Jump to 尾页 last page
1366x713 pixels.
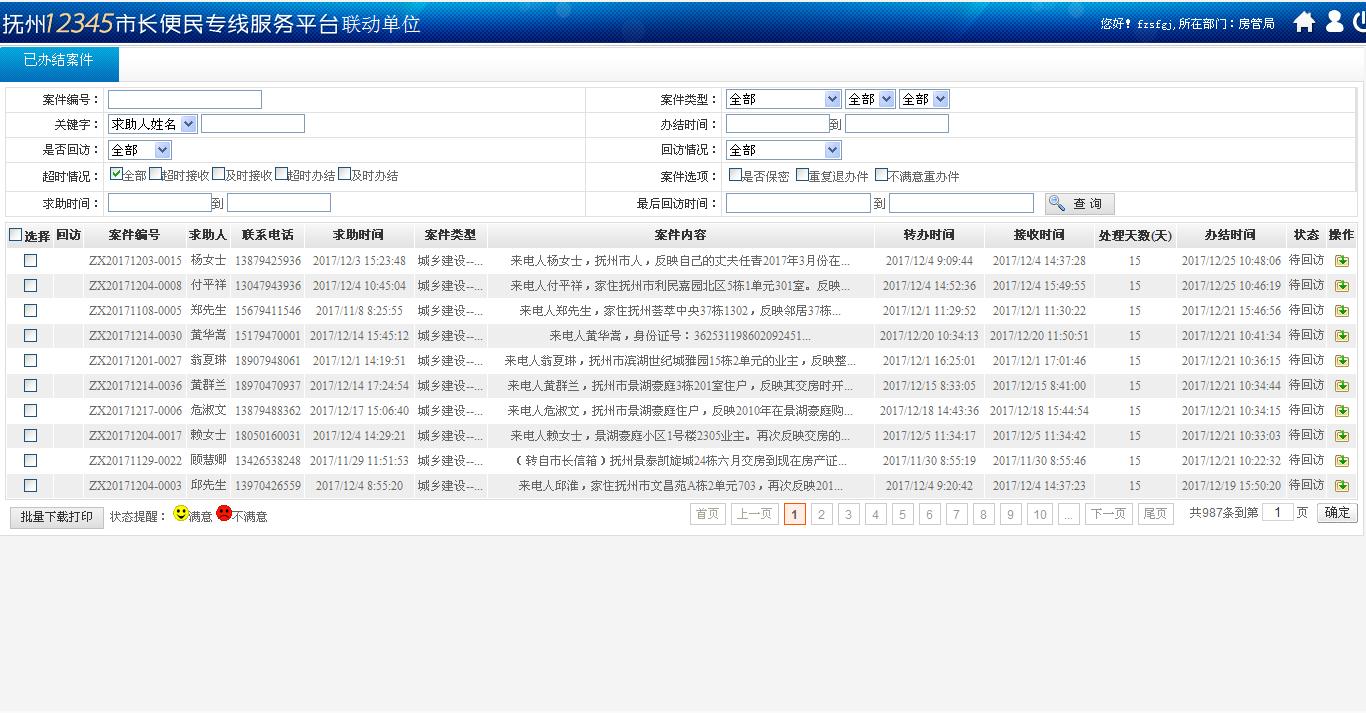click(x=1155, y=514)
